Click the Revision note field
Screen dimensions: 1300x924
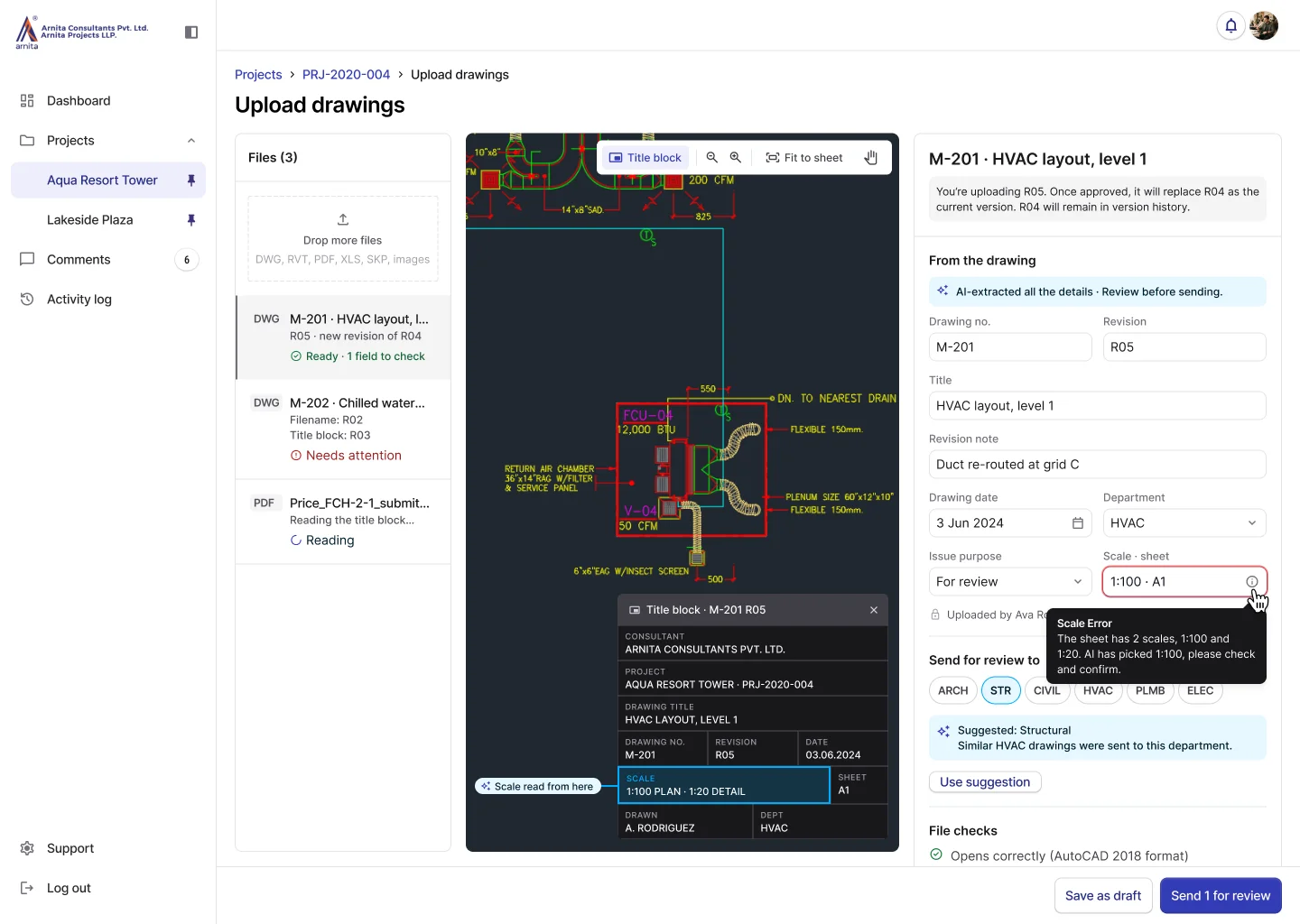[x=1098, y=465]
